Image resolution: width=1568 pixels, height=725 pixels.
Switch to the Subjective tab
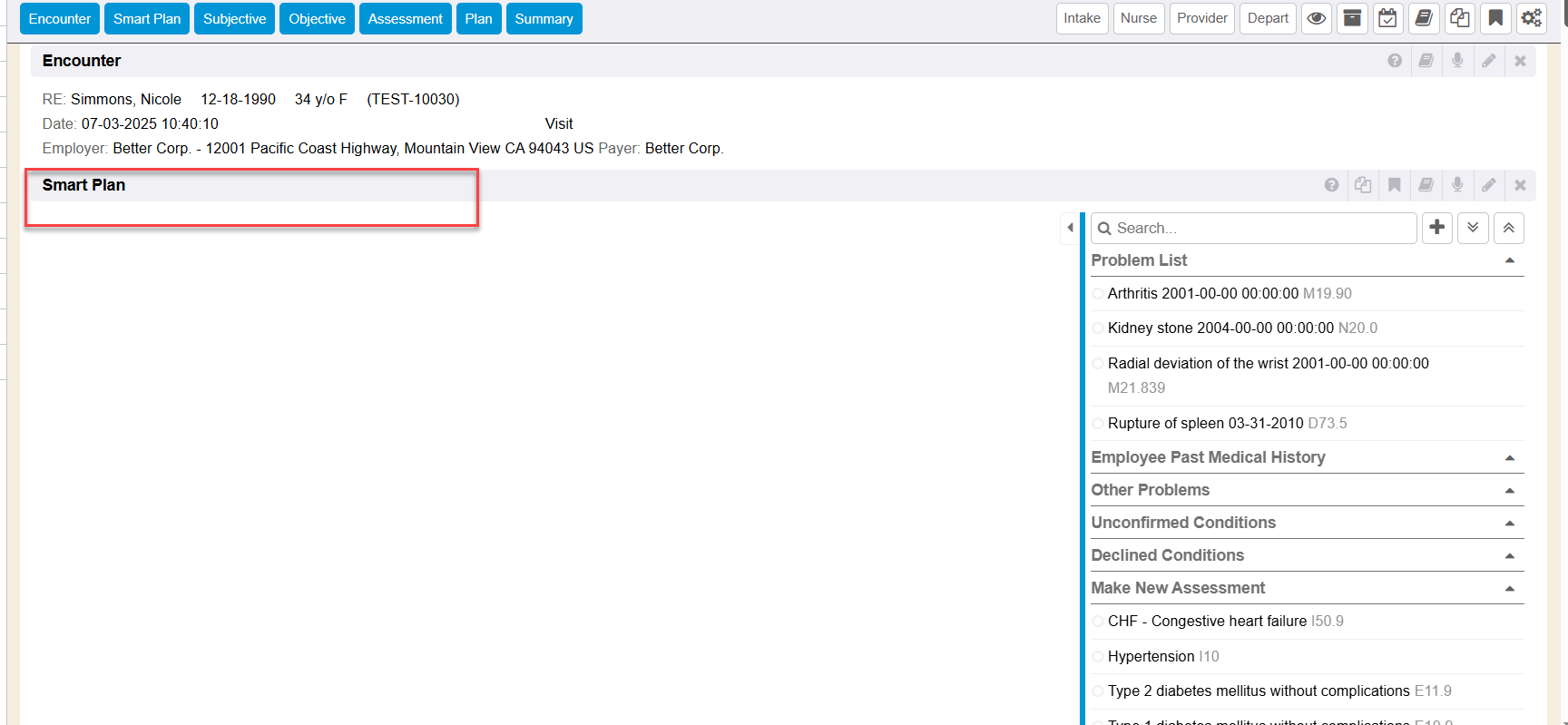tap(234, 18)
